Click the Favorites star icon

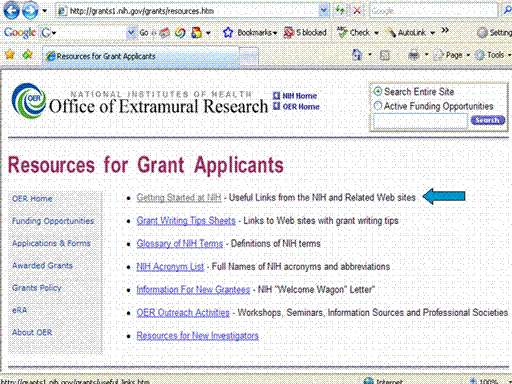pos(10,54)
